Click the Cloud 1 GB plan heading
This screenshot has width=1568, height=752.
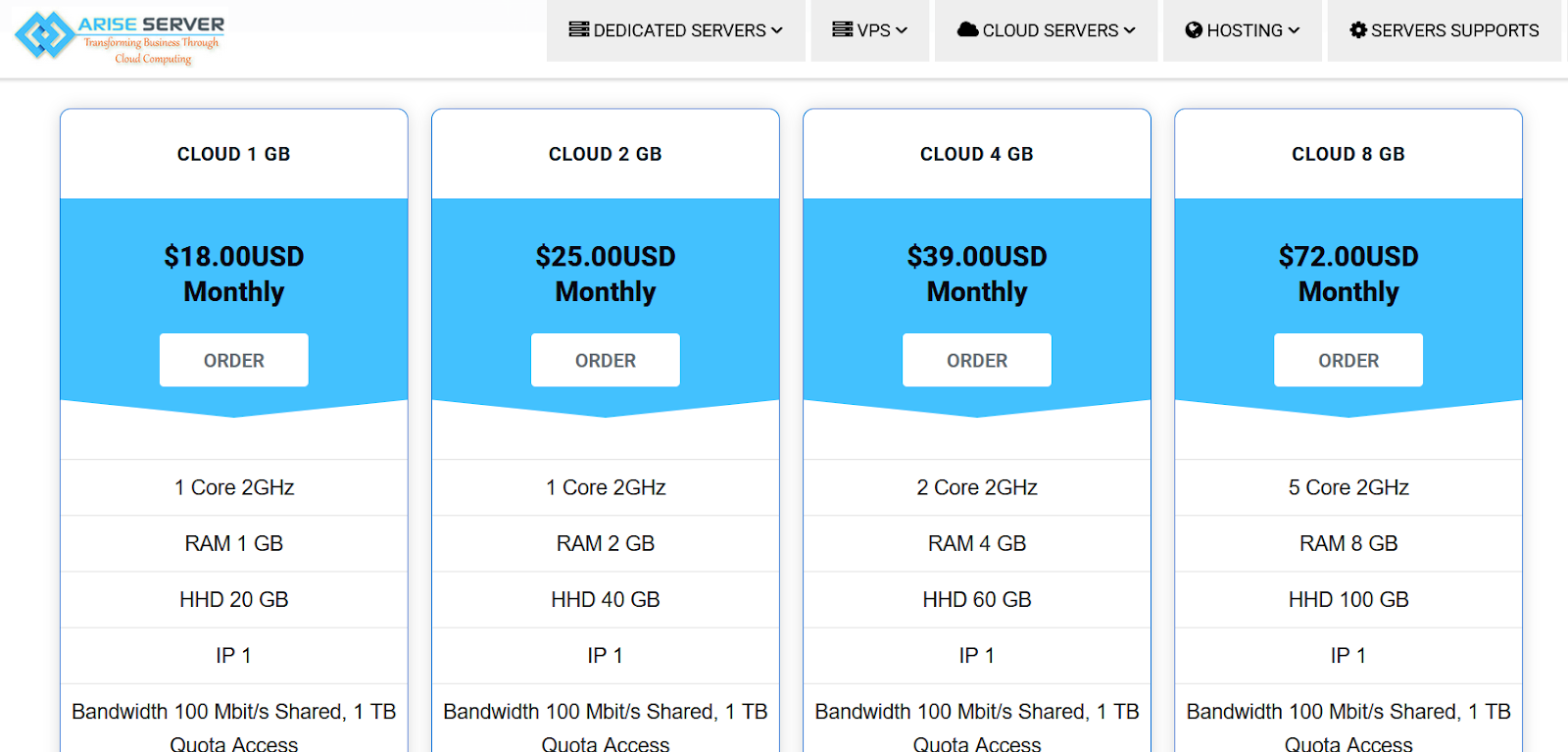[x=233, y=154]
